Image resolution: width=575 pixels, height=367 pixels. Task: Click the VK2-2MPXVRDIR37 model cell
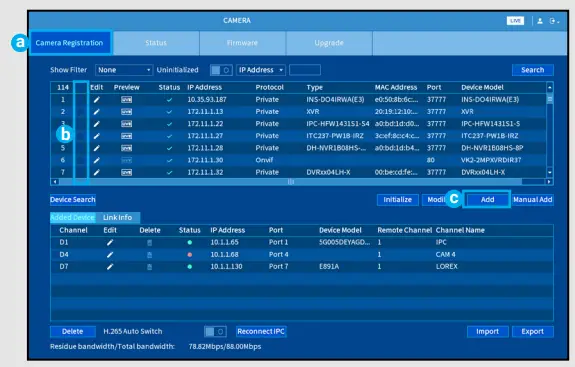pyautogui.click(x=491, y=160)
